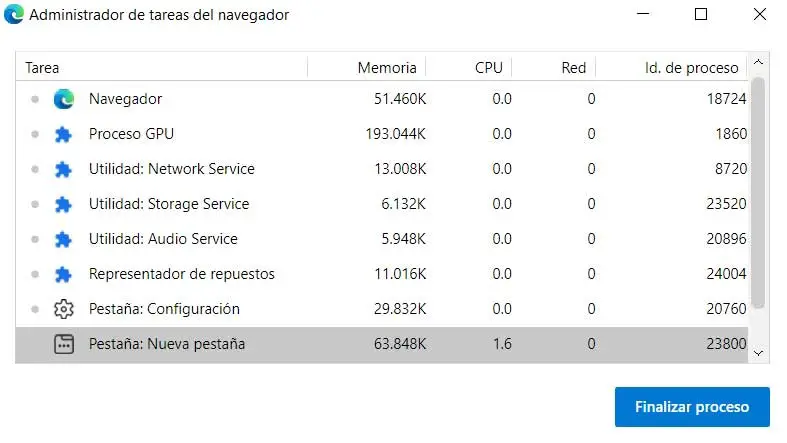The width and height of the screenshot is (787, 443).
Task: Click the gear icon for Configuración tab
Action: 64,309
